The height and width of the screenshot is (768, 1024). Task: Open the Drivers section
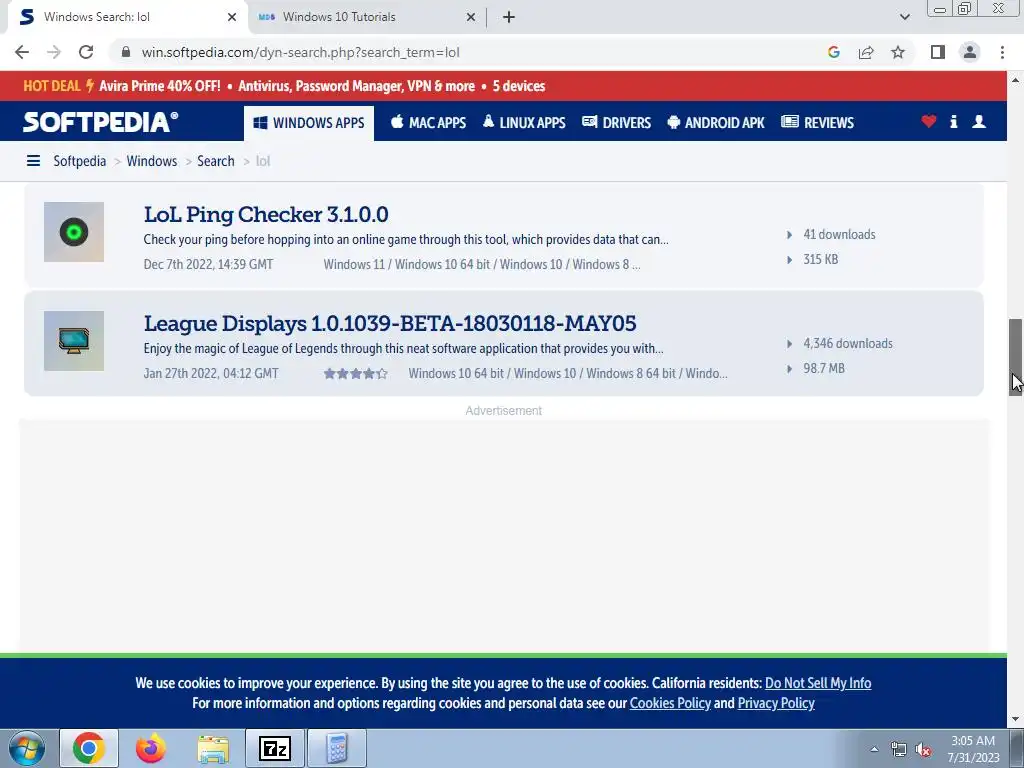click(x=616, y=123)
